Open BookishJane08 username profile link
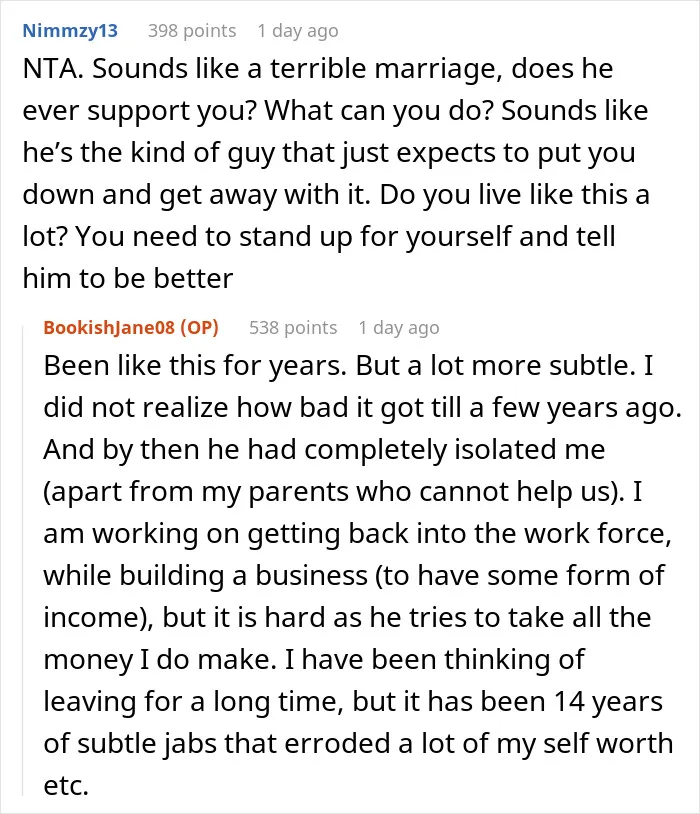700x814 pixels. tap(109, 328)
